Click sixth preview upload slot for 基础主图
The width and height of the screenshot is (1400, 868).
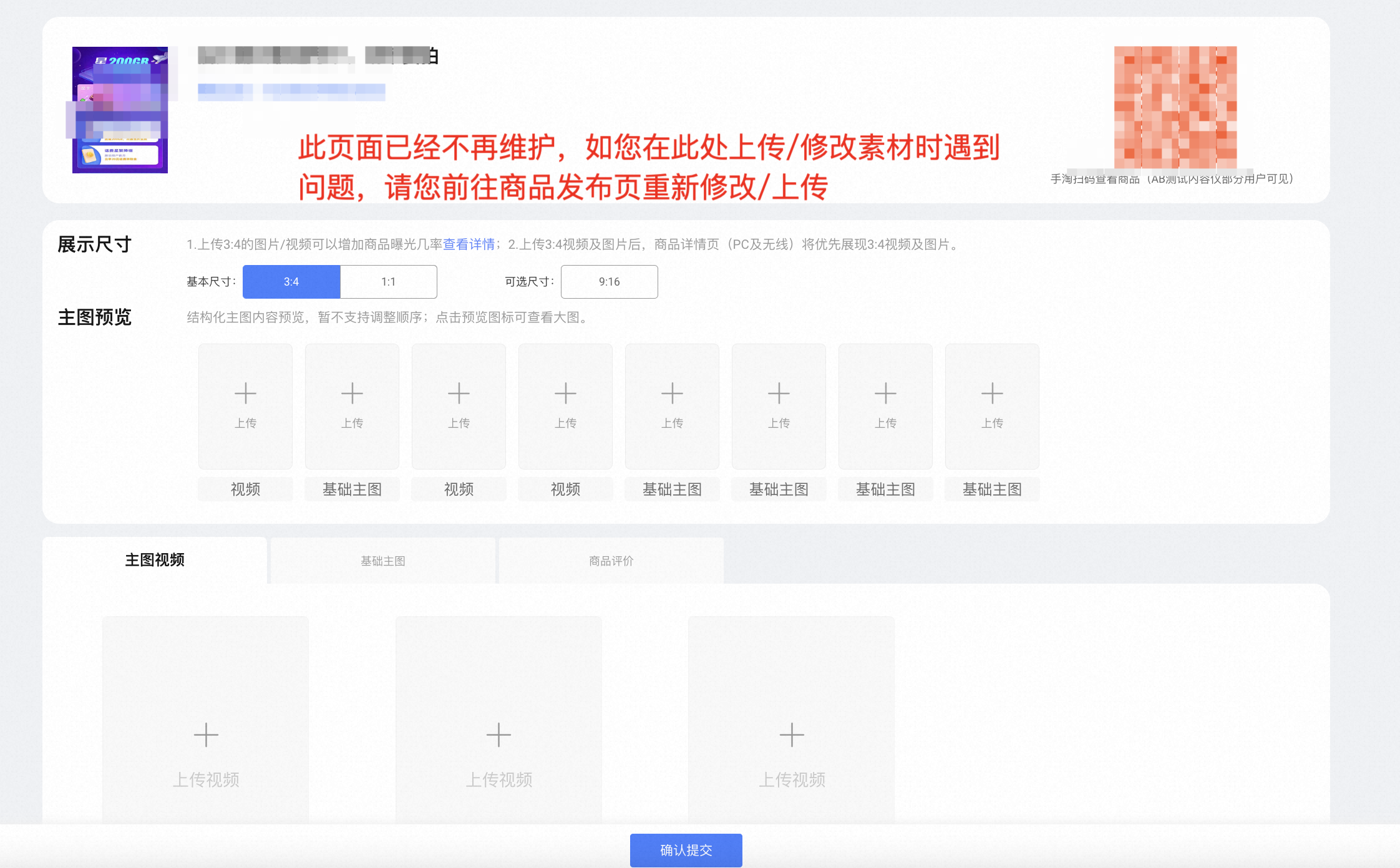pos(779,406)
